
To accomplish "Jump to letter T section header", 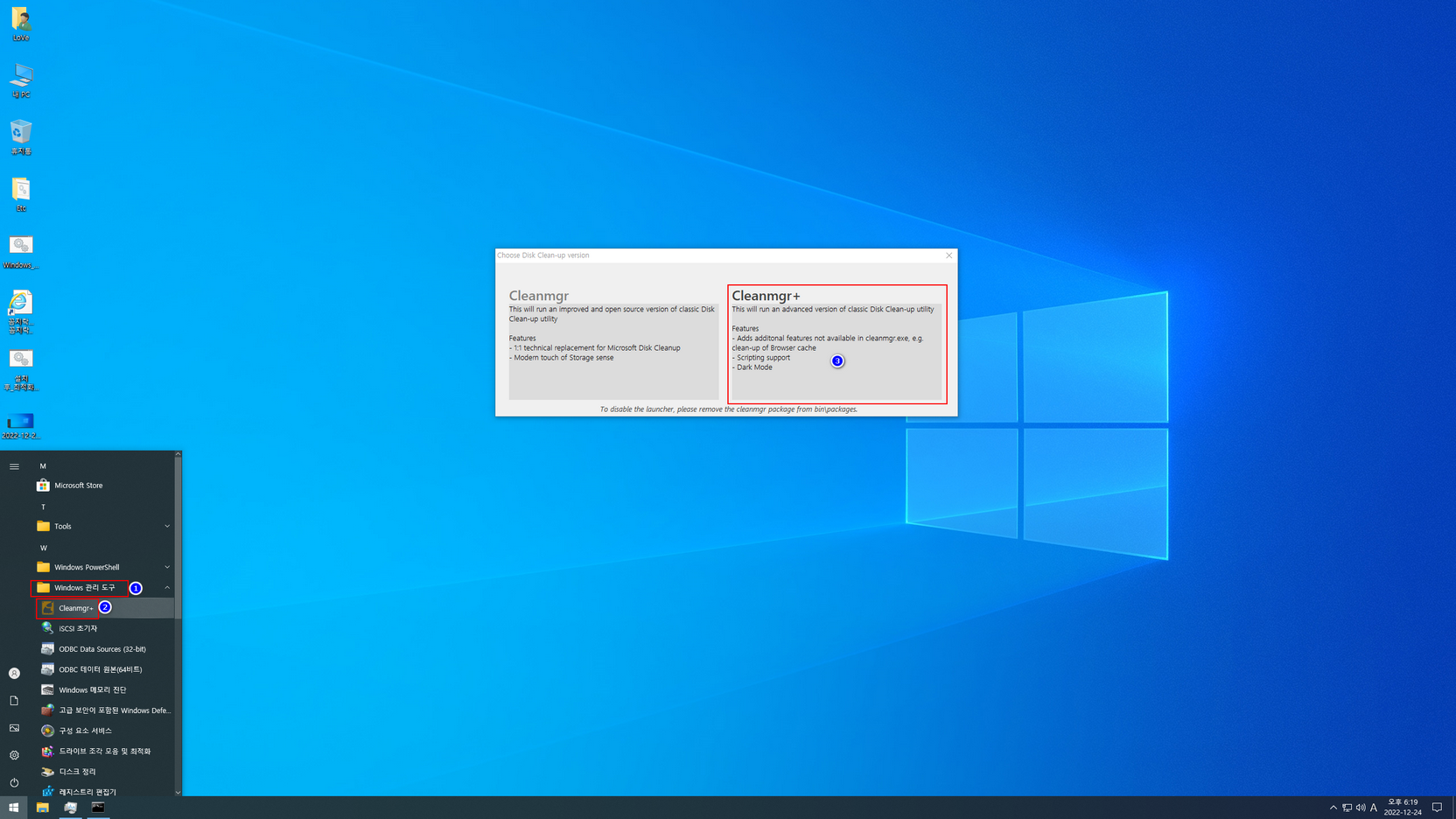I will point(43,507).
